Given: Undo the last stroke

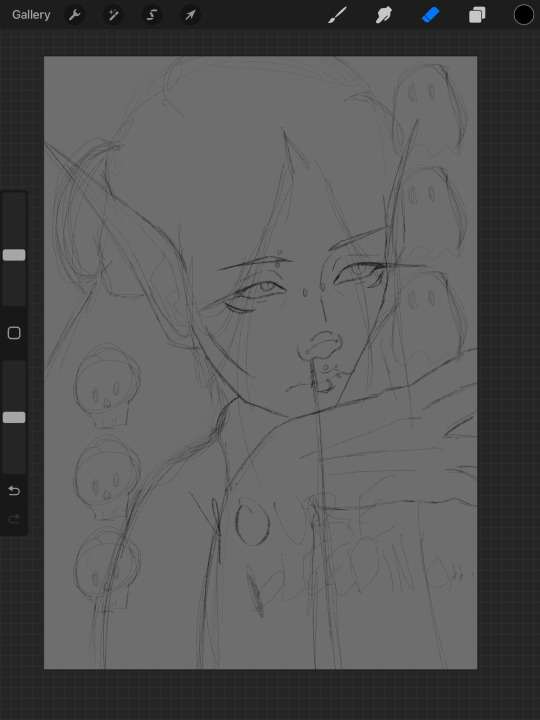Looking at the screenshot, I should (14, 491).
